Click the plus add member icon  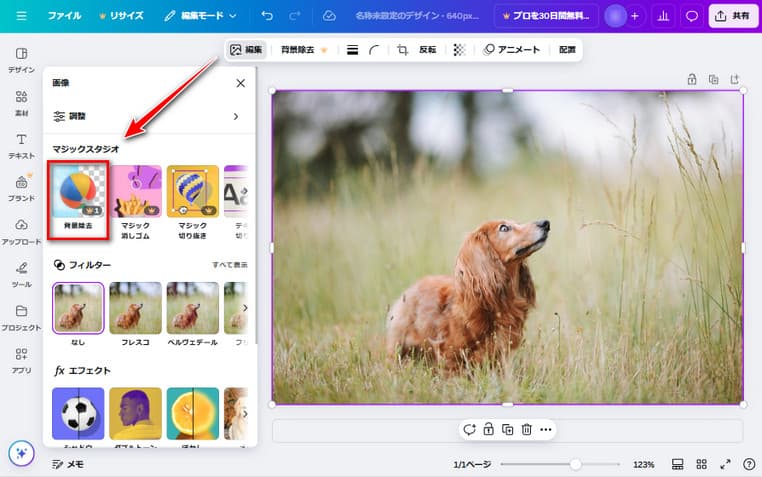tap(635, 16)
